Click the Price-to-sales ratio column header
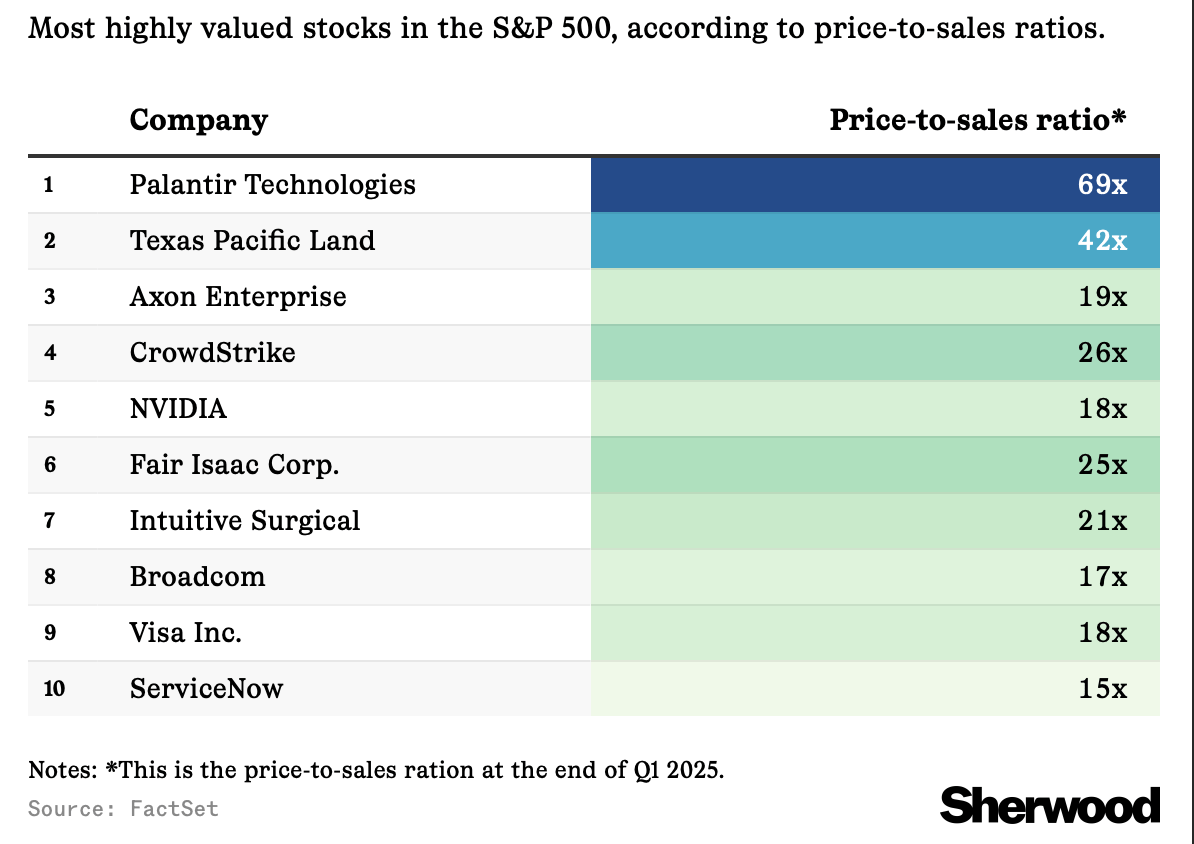Screen dimensions: 1194x844 coord(978,120)
